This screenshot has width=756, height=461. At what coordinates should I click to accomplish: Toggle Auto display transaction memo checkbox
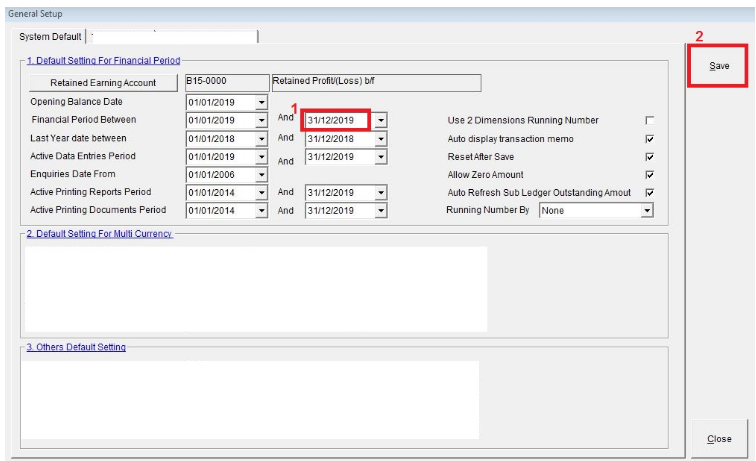coord(649,138)
